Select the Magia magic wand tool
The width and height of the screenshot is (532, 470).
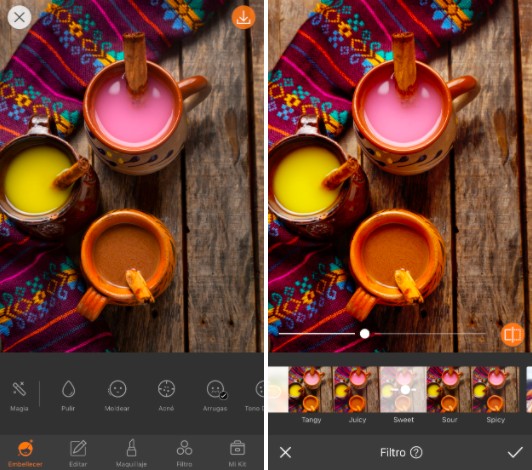click(x=19, y=396)
